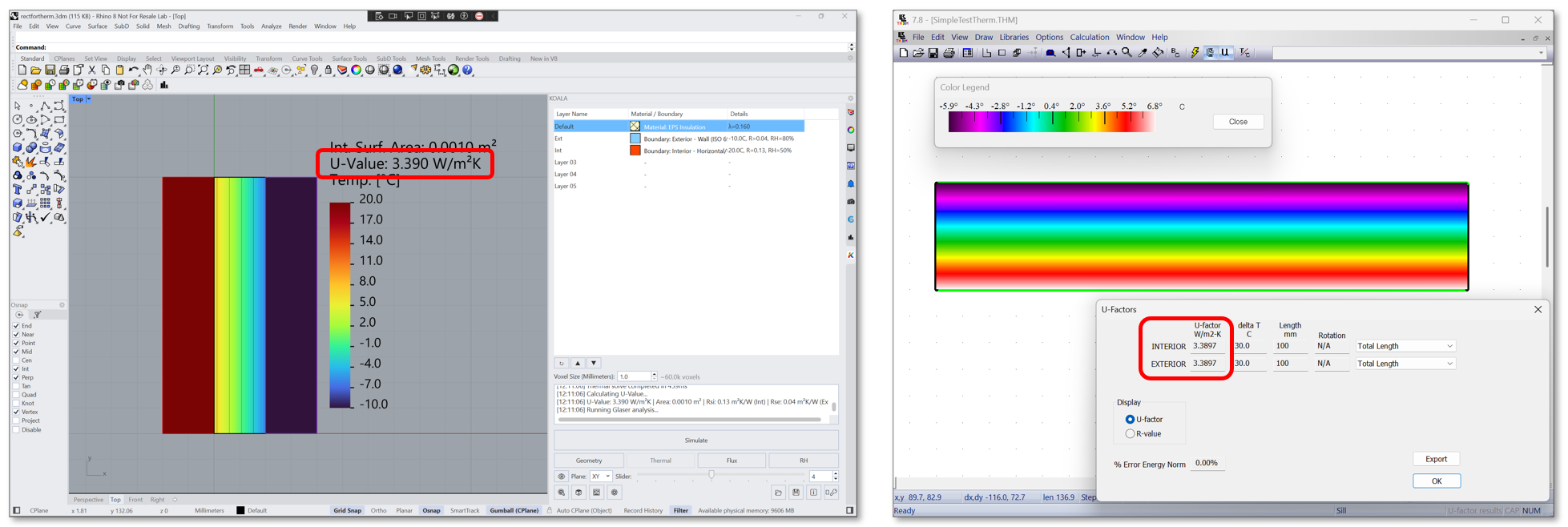Toggle the End osnap checkbox
This screenshot has width=1568, height=527.
[16, 326]
